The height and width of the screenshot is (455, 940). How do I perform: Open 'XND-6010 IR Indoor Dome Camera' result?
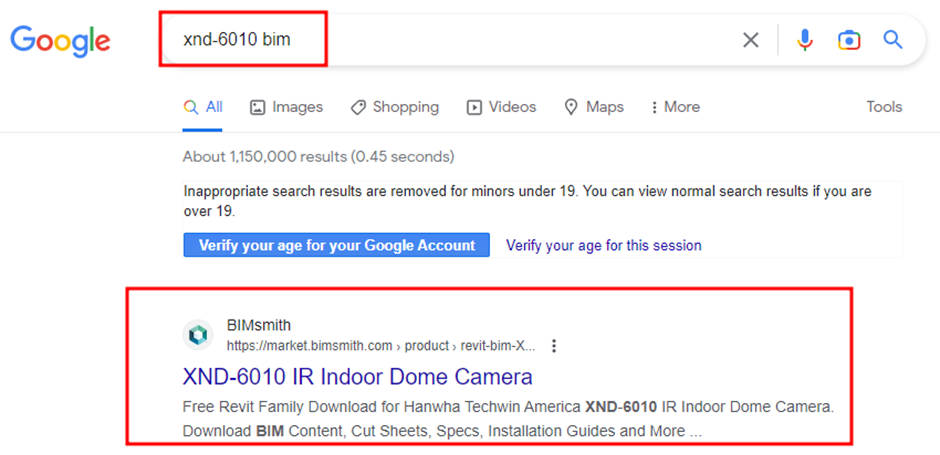357,377
